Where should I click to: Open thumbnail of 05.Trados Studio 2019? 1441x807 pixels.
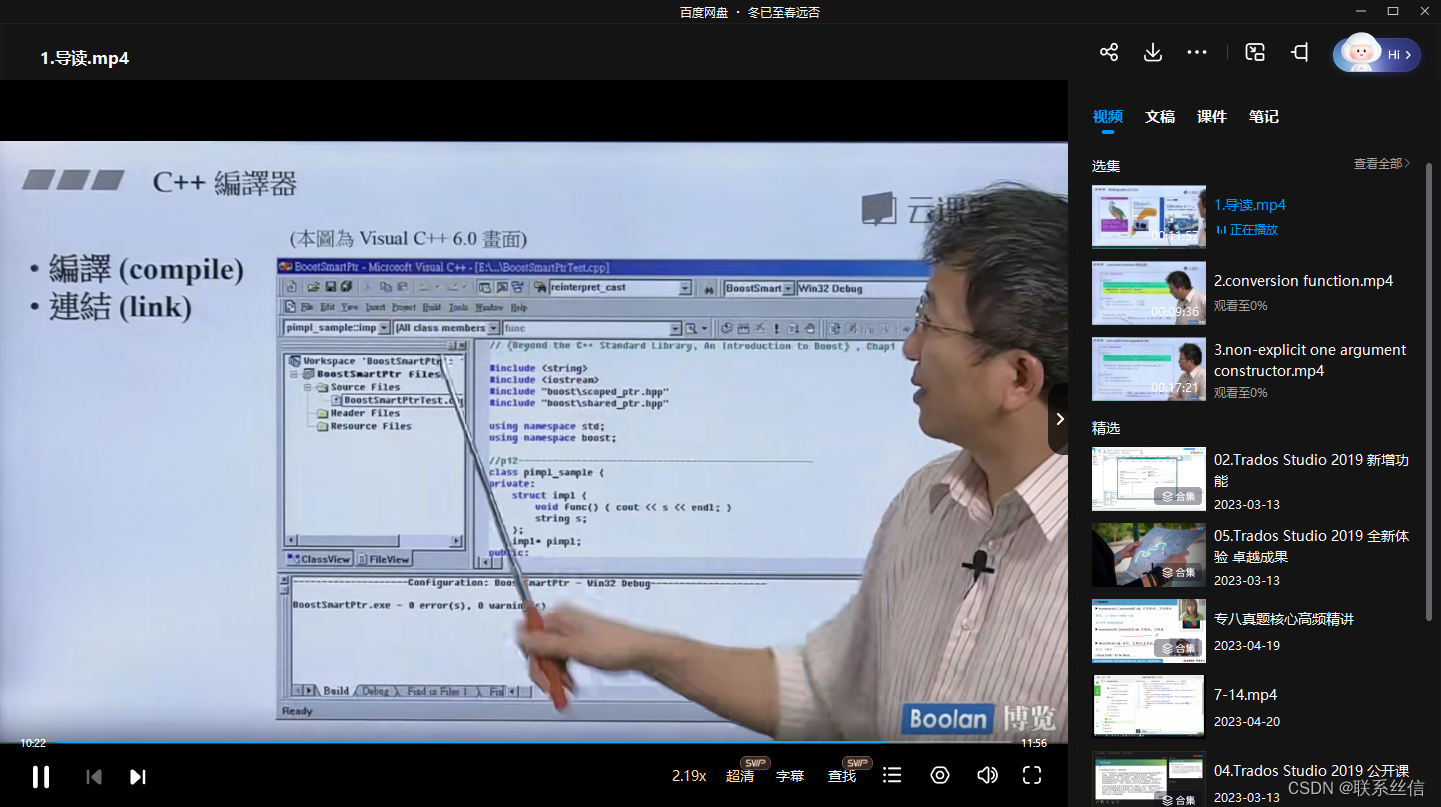[x=1149, y=555]
